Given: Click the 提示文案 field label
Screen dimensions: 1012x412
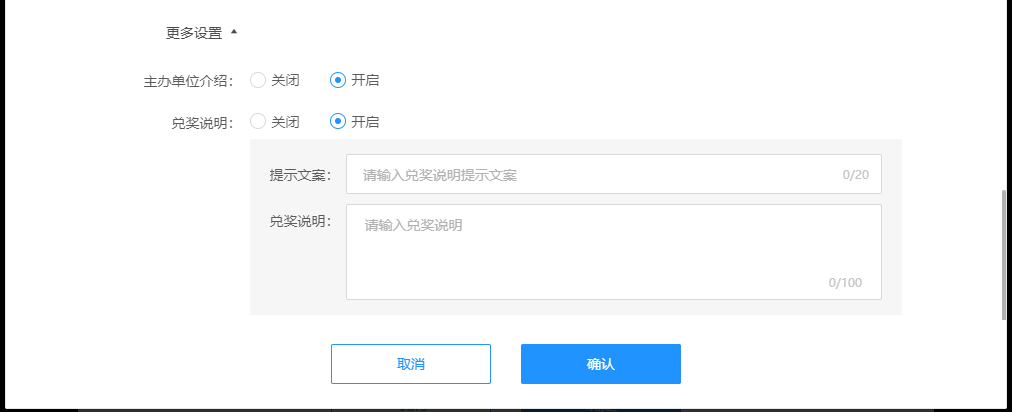Looking at the screenshot, I should 301,175.
